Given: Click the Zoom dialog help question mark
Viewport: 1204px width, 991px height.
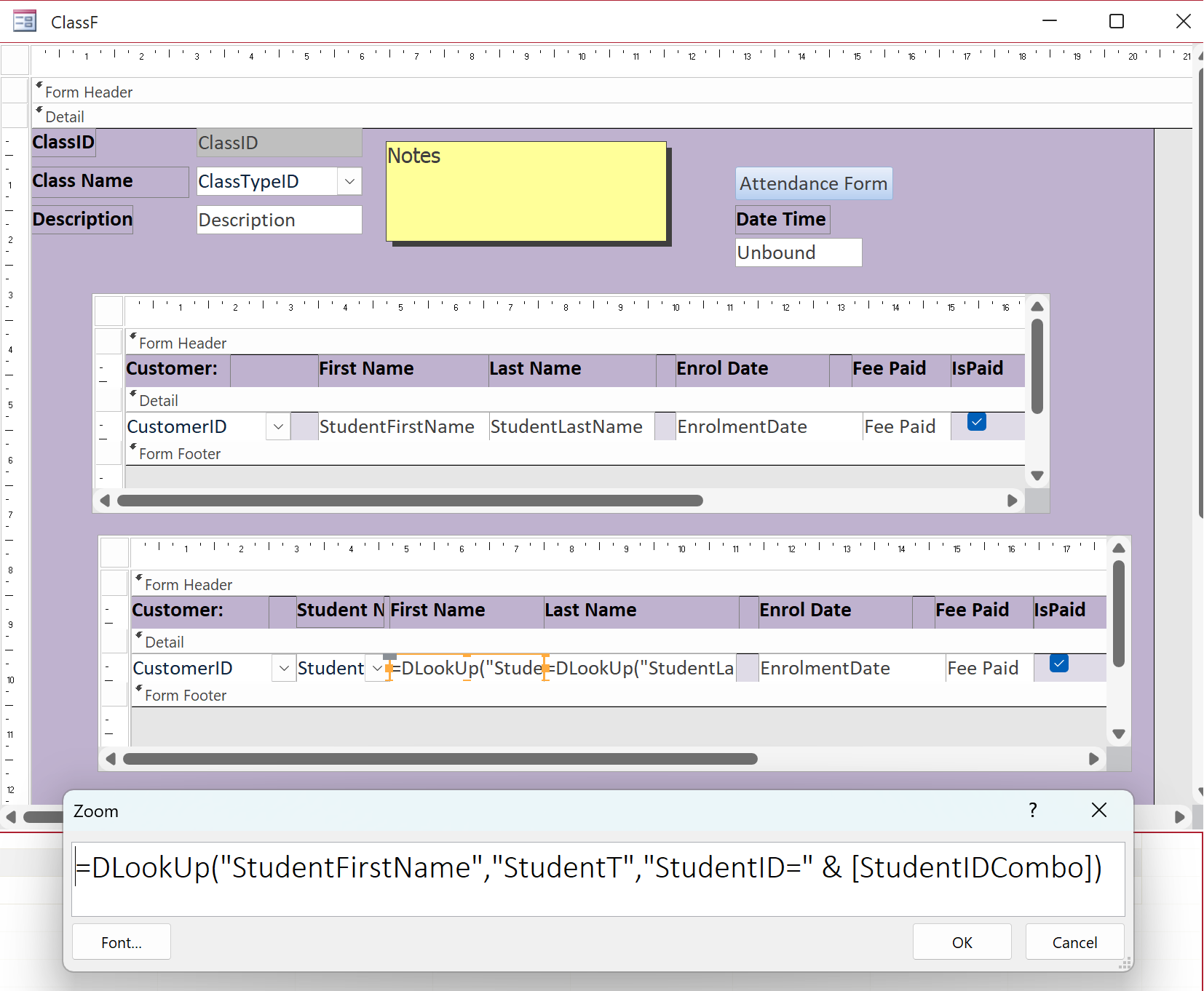Looking at the screenshot, I should click(x=1032, y=811).
